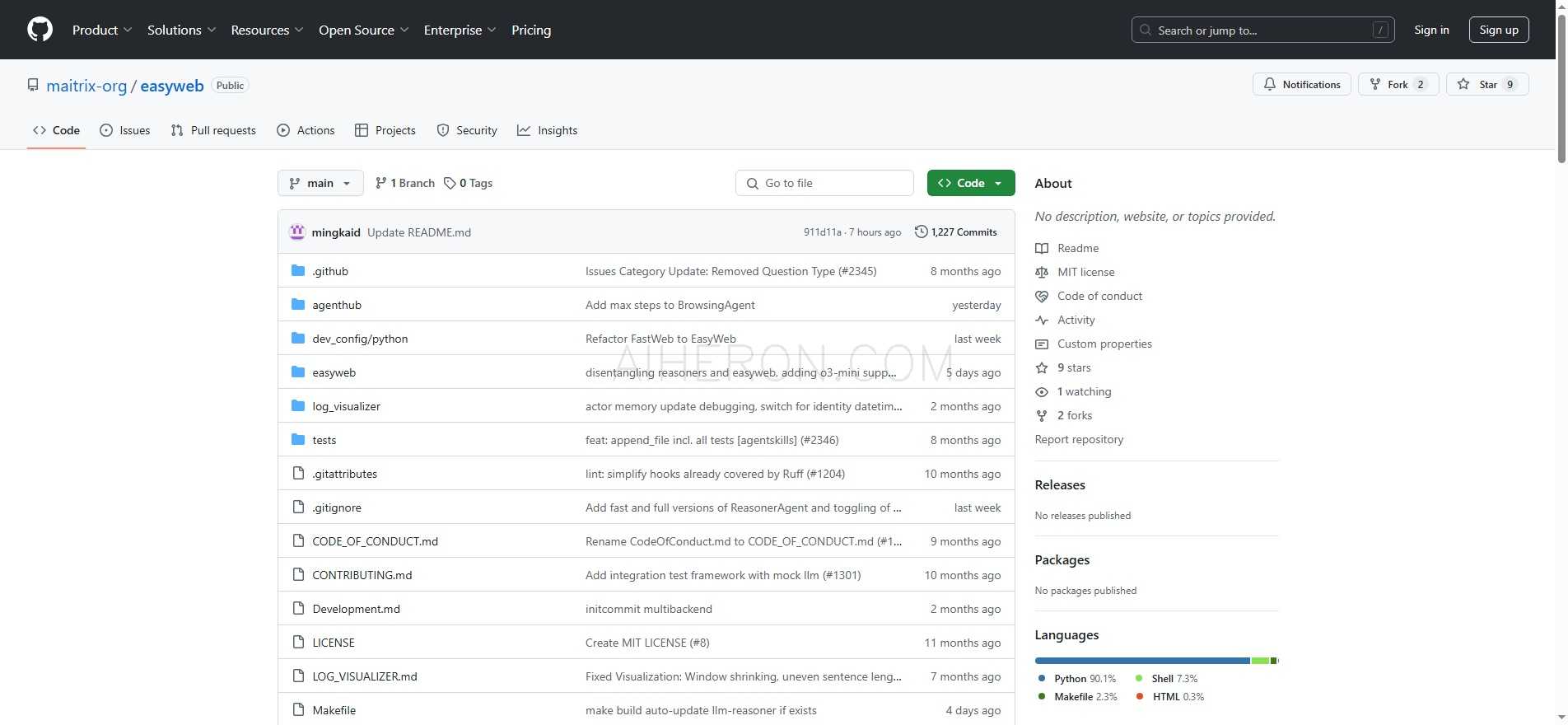Switch to the Actions tab
Viewport: 1568px width, 725px height.
pos(306,130)
